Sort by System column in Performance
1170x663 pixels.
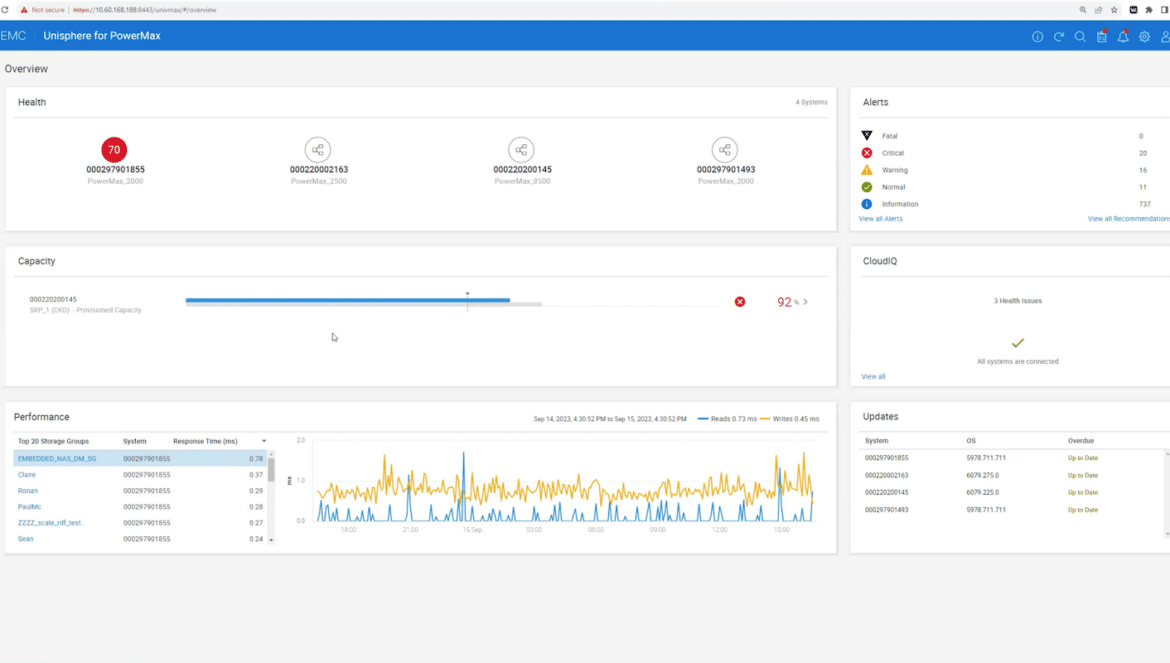(x=134, y=442)
